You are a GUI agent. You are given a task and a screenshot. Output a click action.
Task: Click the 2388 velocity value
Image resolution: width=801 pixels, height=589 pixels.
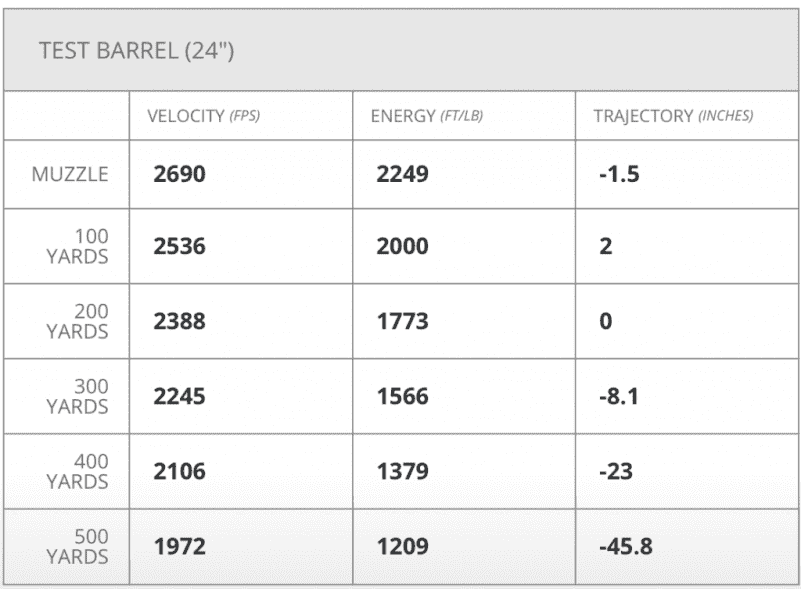(179, 322)
